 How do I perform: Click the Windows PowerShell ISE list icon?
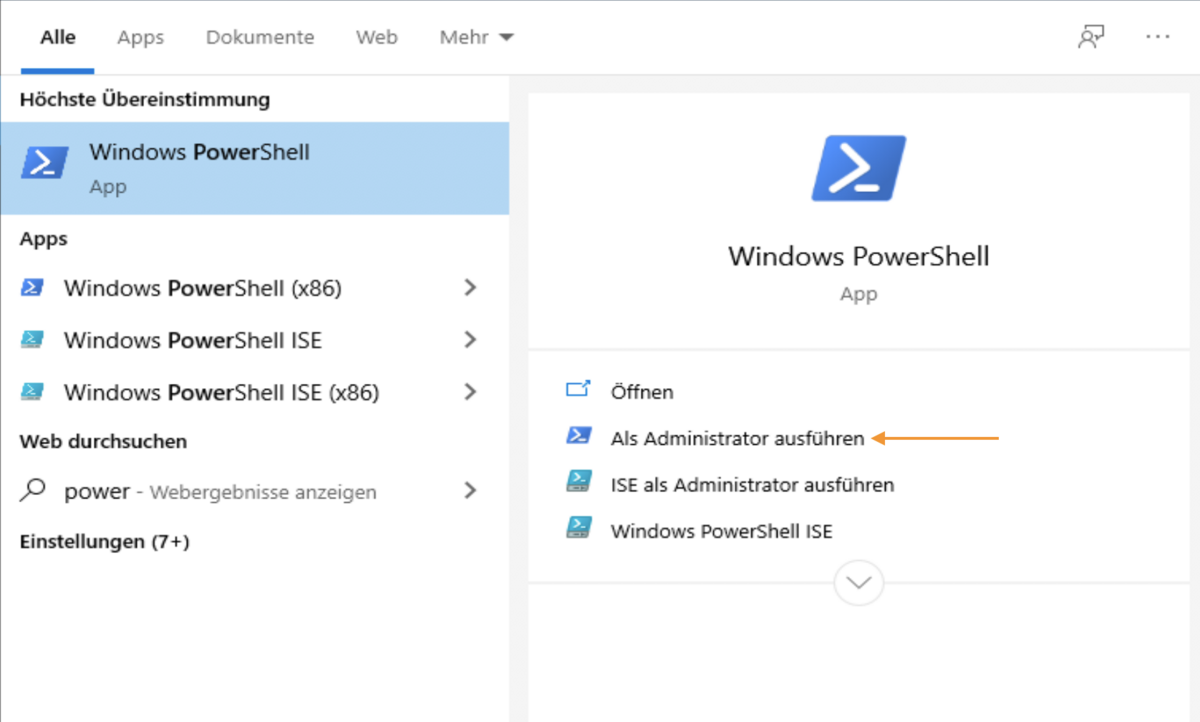click(x=33, y=340)
